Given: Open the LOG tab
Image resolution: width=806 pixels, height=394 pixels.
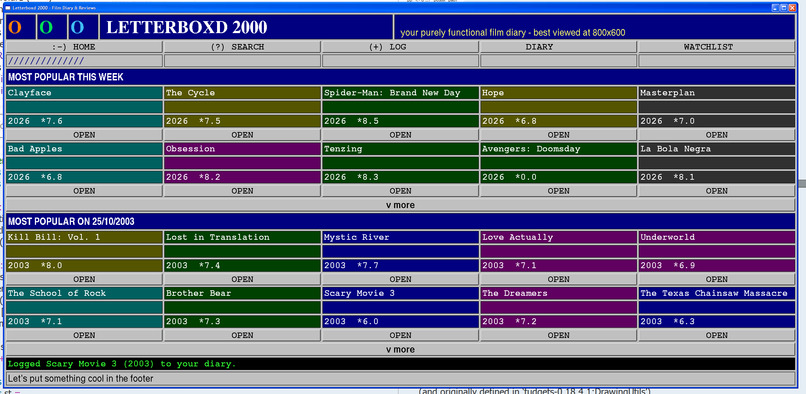Looking at the screenshot, I should [400, 47].
